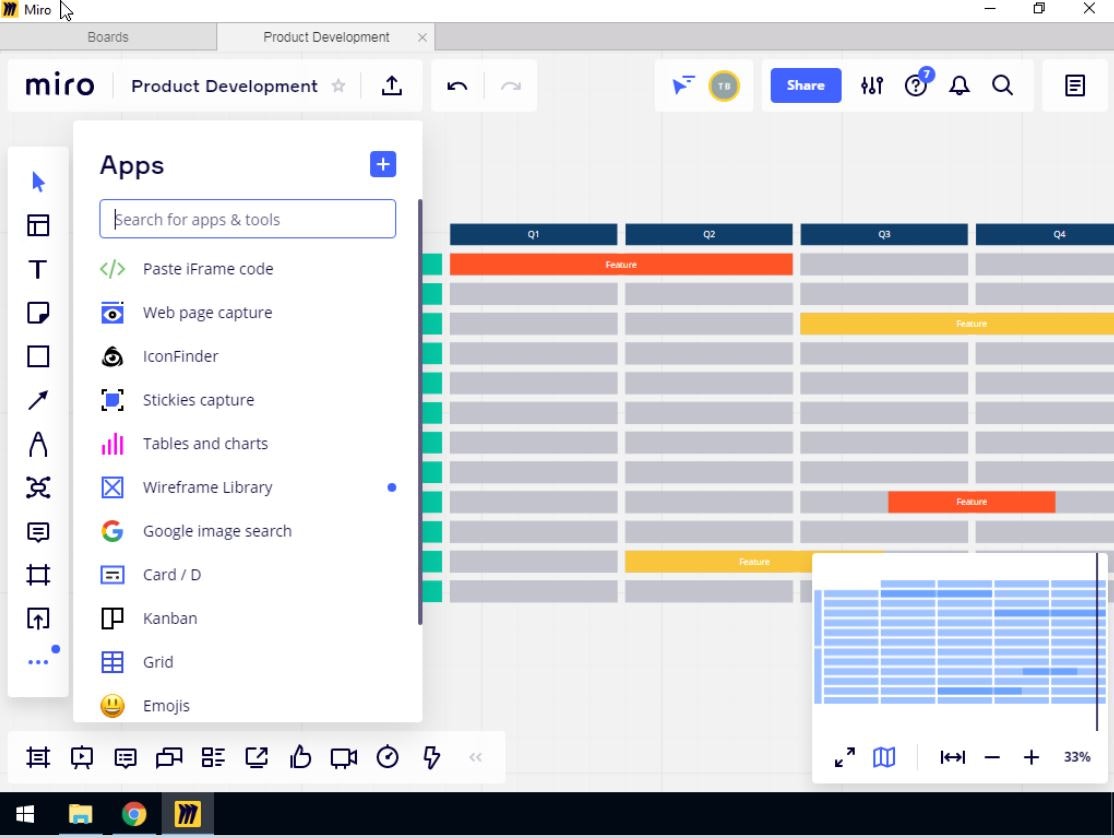Viewport: 1114px width, 838px height.
Task: Select the Sticky note tool
Action: [38, 312]
